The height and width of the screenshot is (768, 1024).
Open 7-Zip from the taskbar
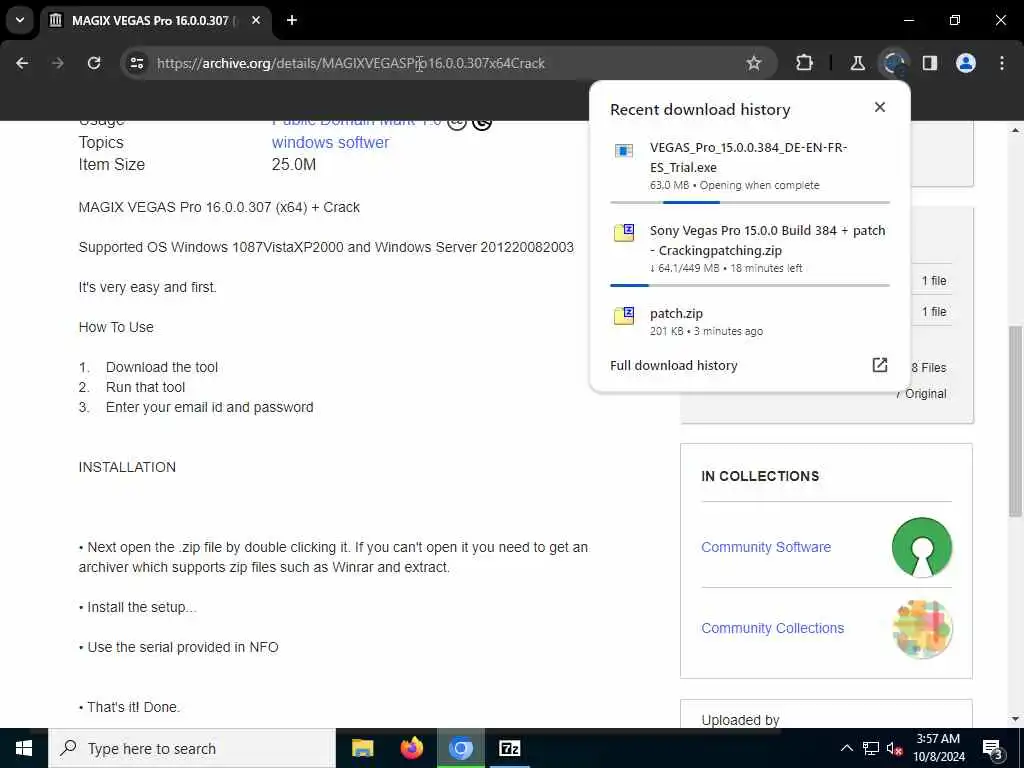(x=509, y=748)
